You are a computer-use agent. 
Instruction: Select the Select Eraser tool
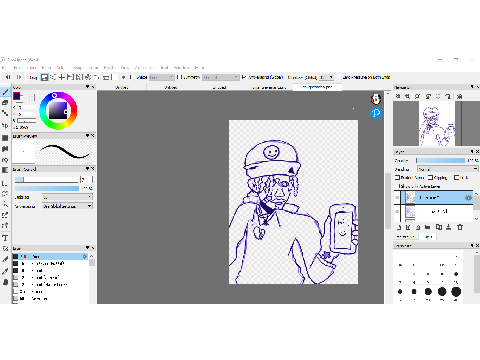pyautogui.click(x=5, y=225)
